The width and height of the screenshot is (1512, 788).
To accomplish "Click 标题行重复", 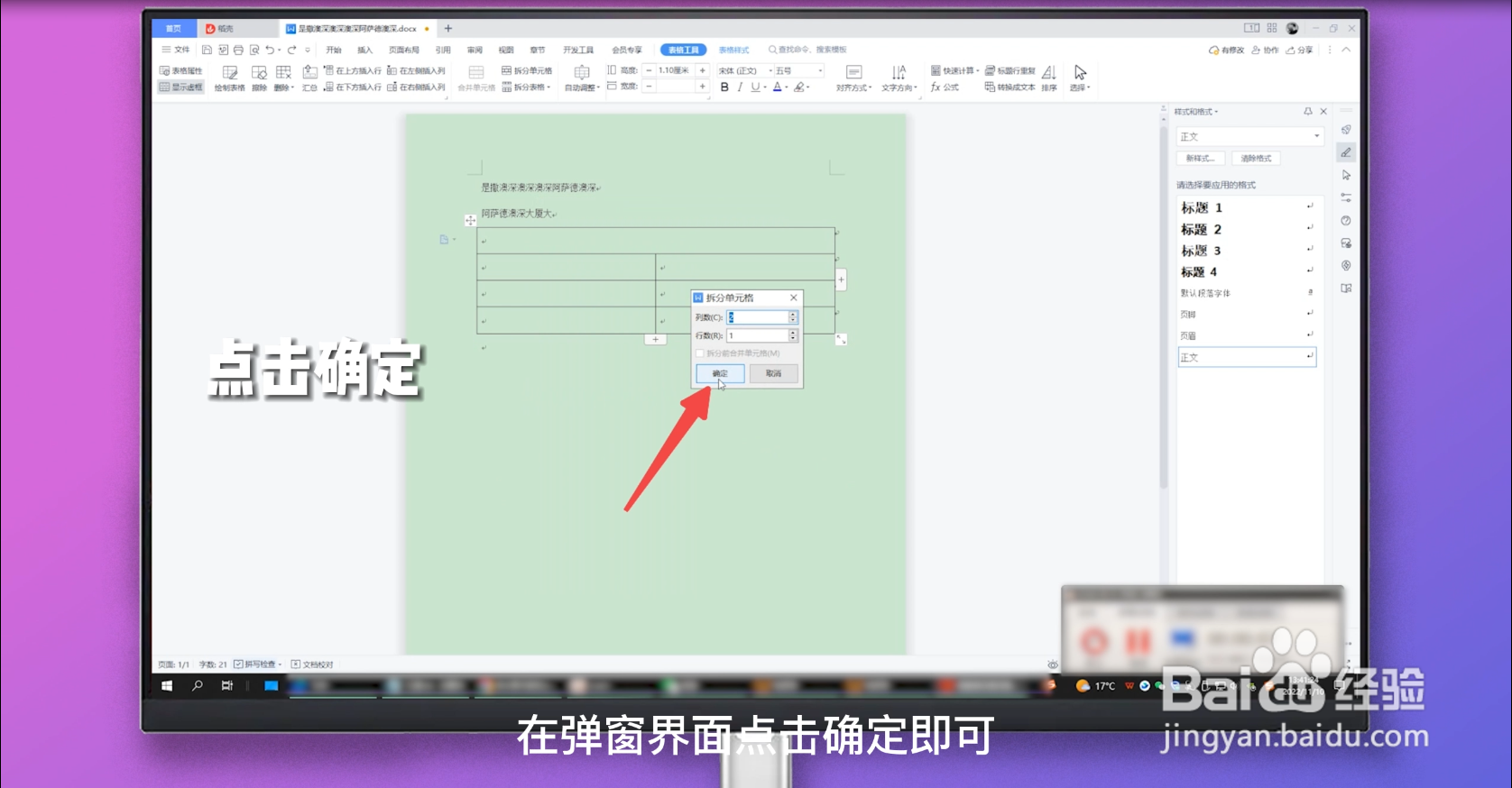I will coord(1010,70).
